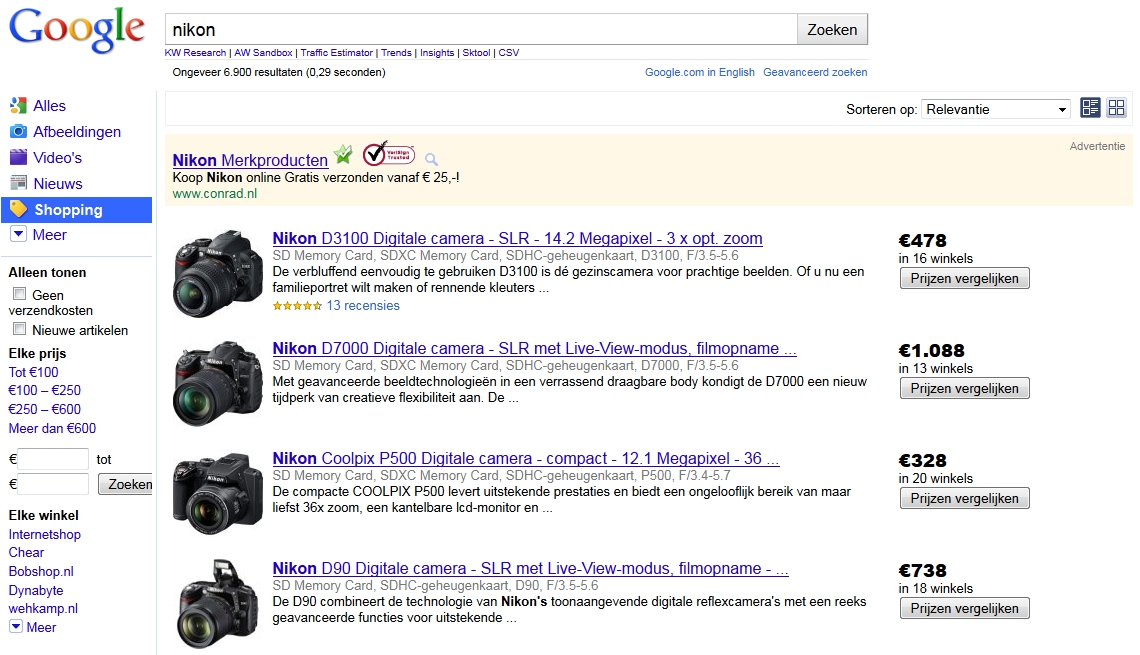Filter price €100 – €250
The image size is (1140, 655).
click(x=44, y=390)
